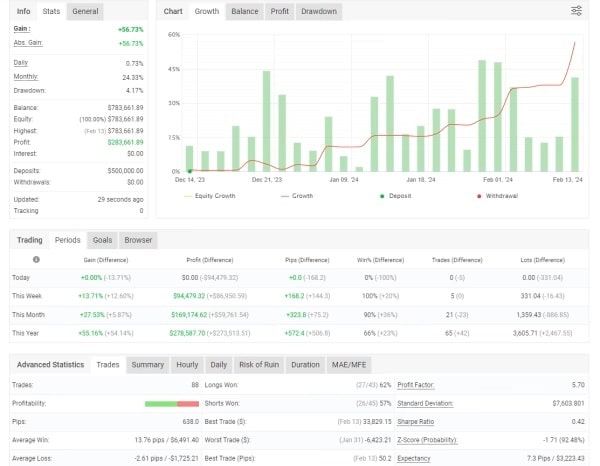The height and width of the screenshot is (466, 600).
Task: Open the Daily statistics tab
Action: tap(218, 365)
